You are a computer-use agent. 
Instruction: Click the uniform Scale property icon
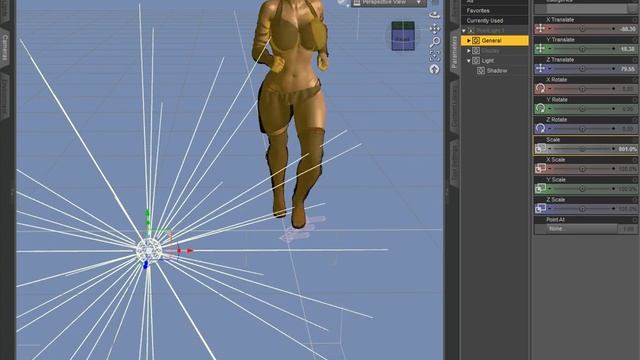540,148
